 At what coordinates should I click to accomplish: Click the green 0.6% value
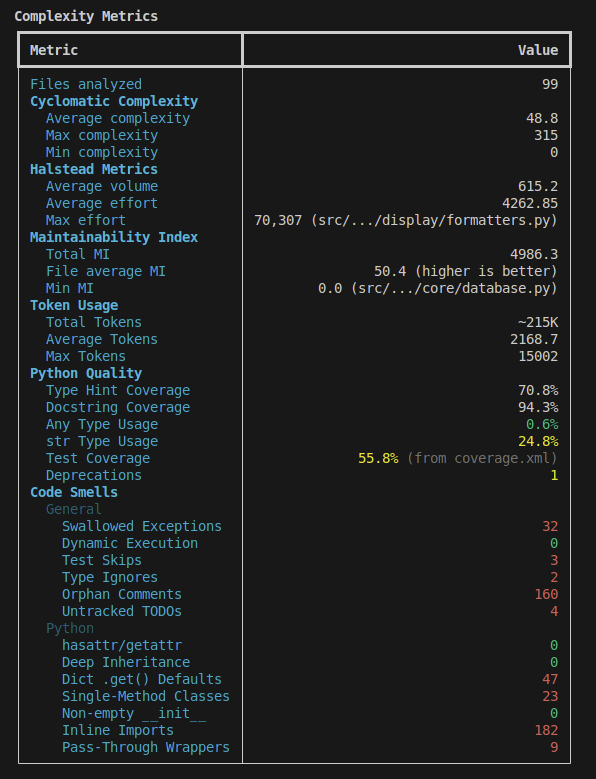(x=542, y=424)
